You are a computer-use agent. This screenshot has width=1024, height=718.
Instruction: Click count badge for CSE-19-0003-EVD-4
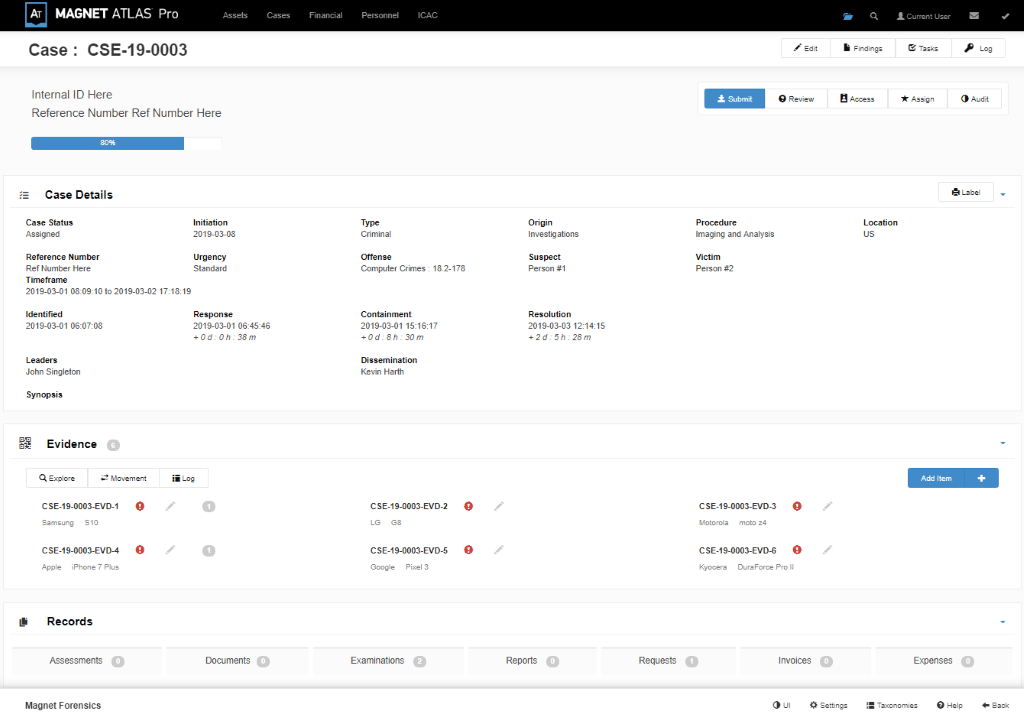point(208,551)
